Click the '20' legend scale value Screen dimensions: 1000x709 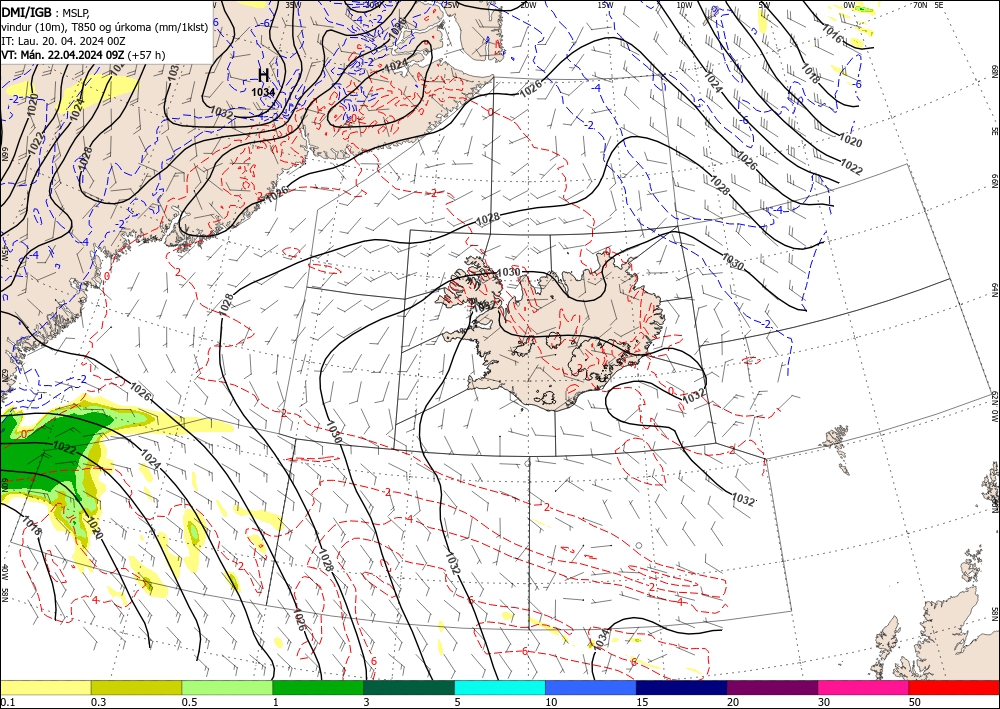tap(733, 702)
